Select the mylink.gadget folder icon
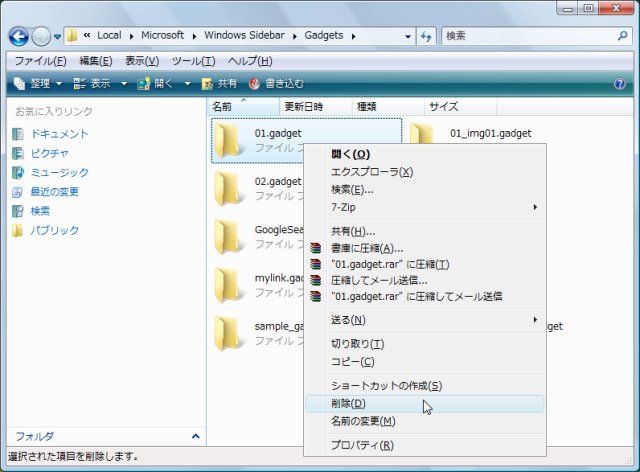The width and height of the screenshot is (640, 472). pyautogui.click(x=227, y=285)
